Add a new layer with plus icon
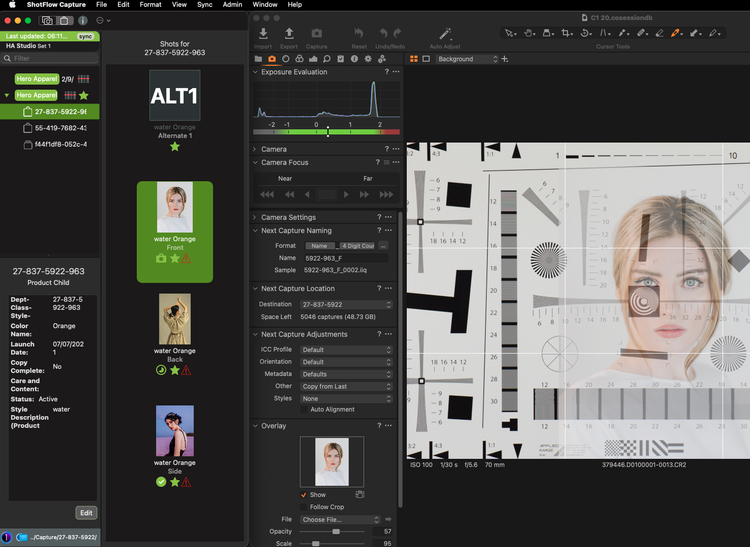Viewport: 750px width, 547px height. tap(505, 59)
